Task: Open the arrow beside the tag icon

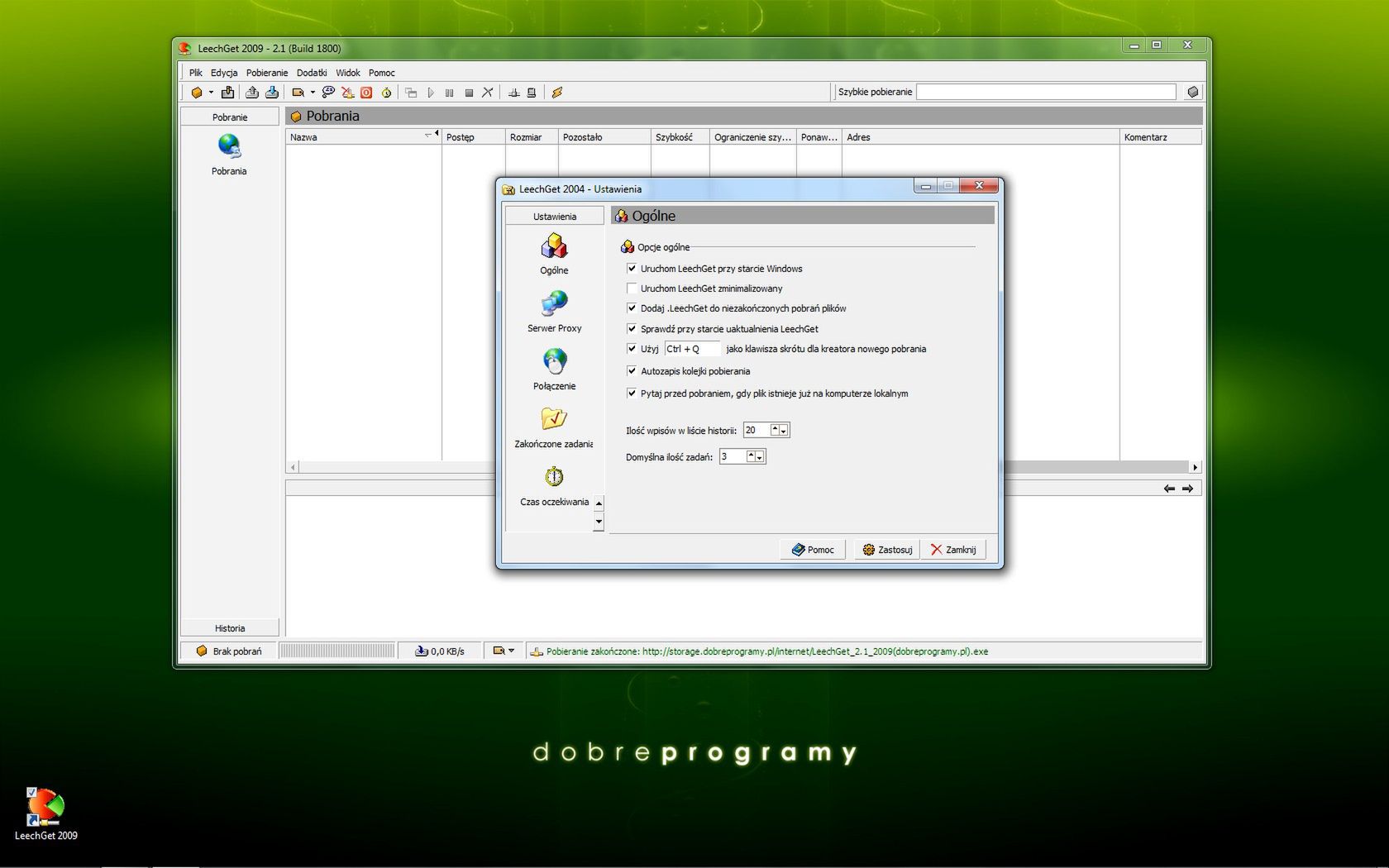Action: pos(313,93)
